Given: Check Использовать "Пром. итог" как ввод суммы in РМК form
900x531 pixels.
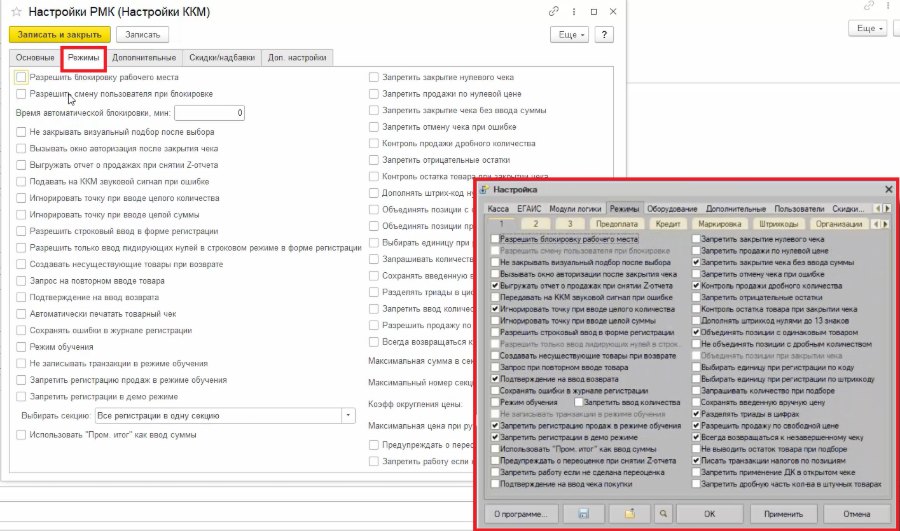Looking at the screenshot, I should coord(21,435).
